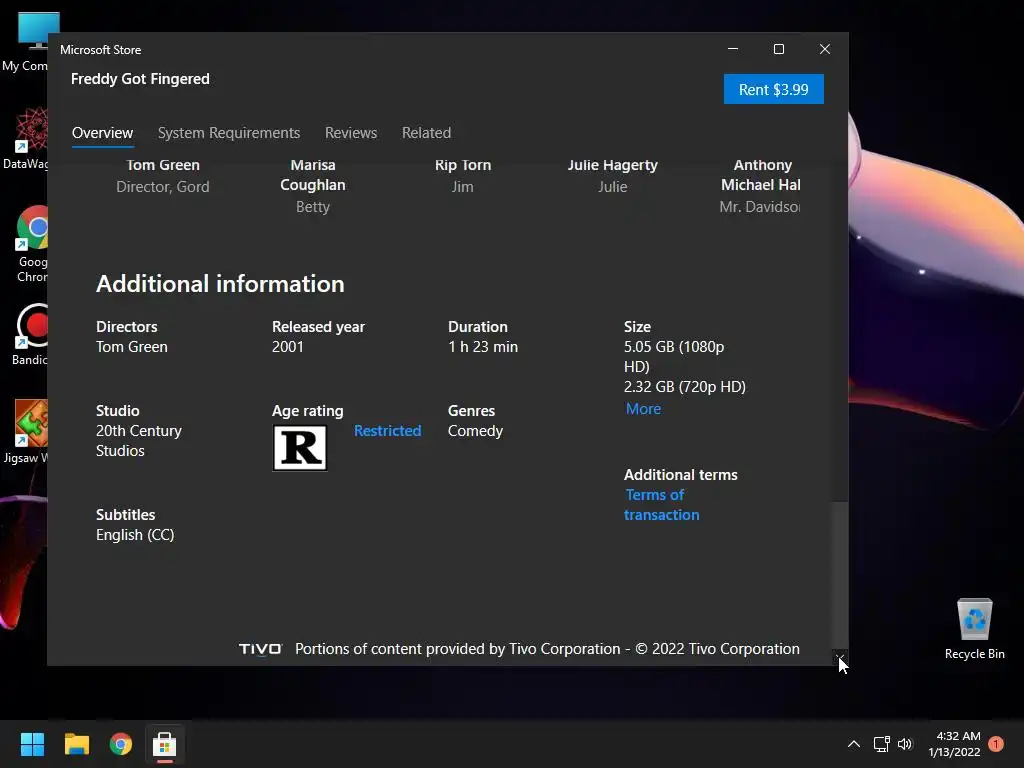Select the Google Chrome desktop shortcut
This screenshot has width=1024, height=768.
click(x=29, y=244)
